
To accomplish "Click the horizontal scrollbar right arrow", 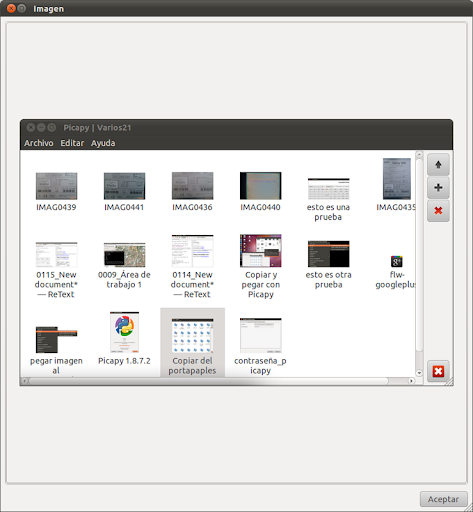I will 411,381.
